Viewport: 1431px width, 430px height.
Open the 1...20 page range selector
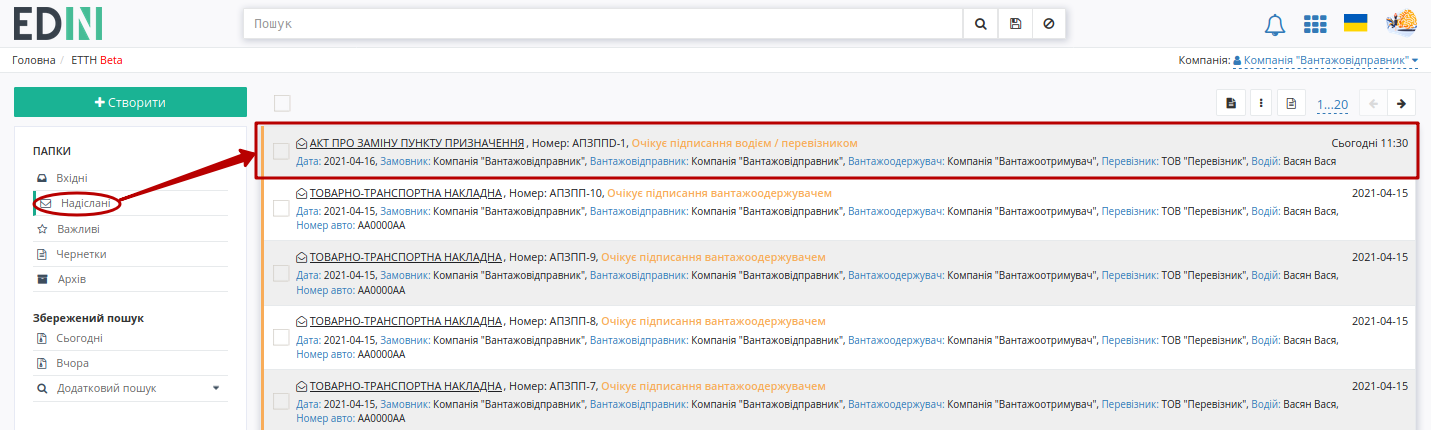click(x=1333, y=104)
